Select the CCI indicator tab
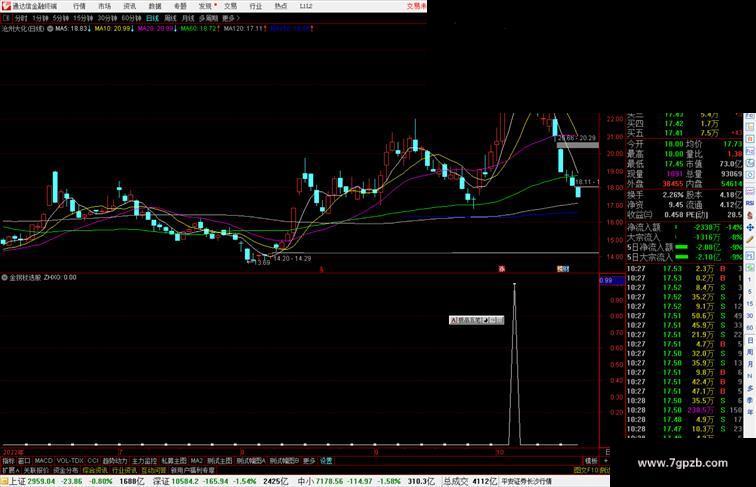 93,461
